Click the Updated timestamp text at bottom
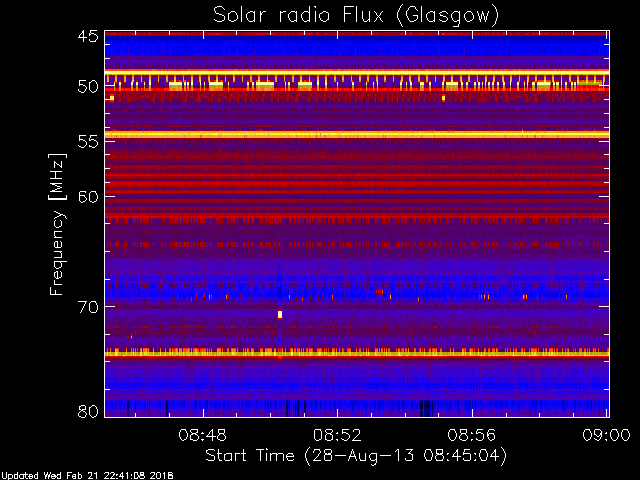 pos(87,476)
